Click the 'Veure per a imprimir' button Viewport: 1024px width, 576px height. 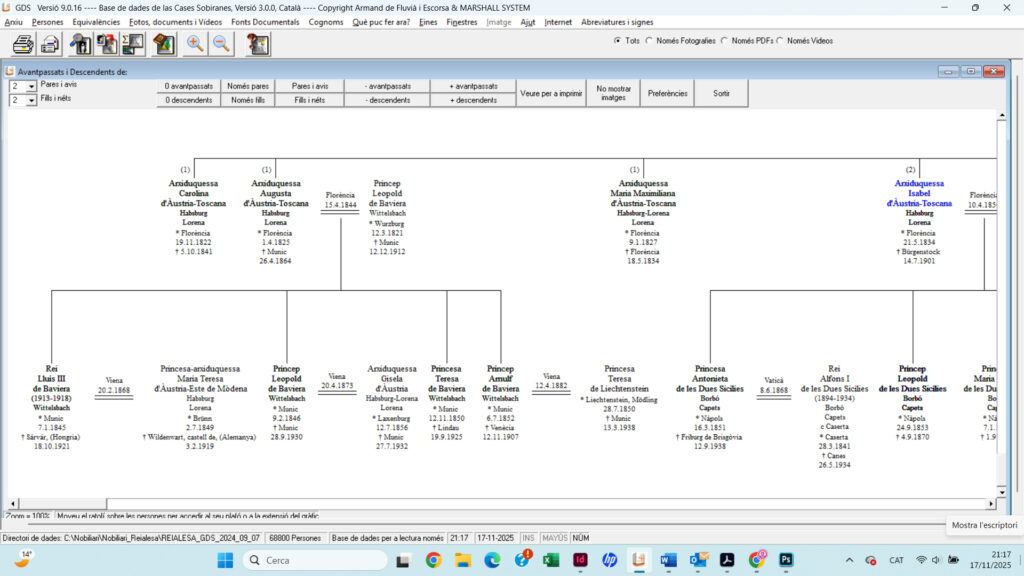coord(551,93)
